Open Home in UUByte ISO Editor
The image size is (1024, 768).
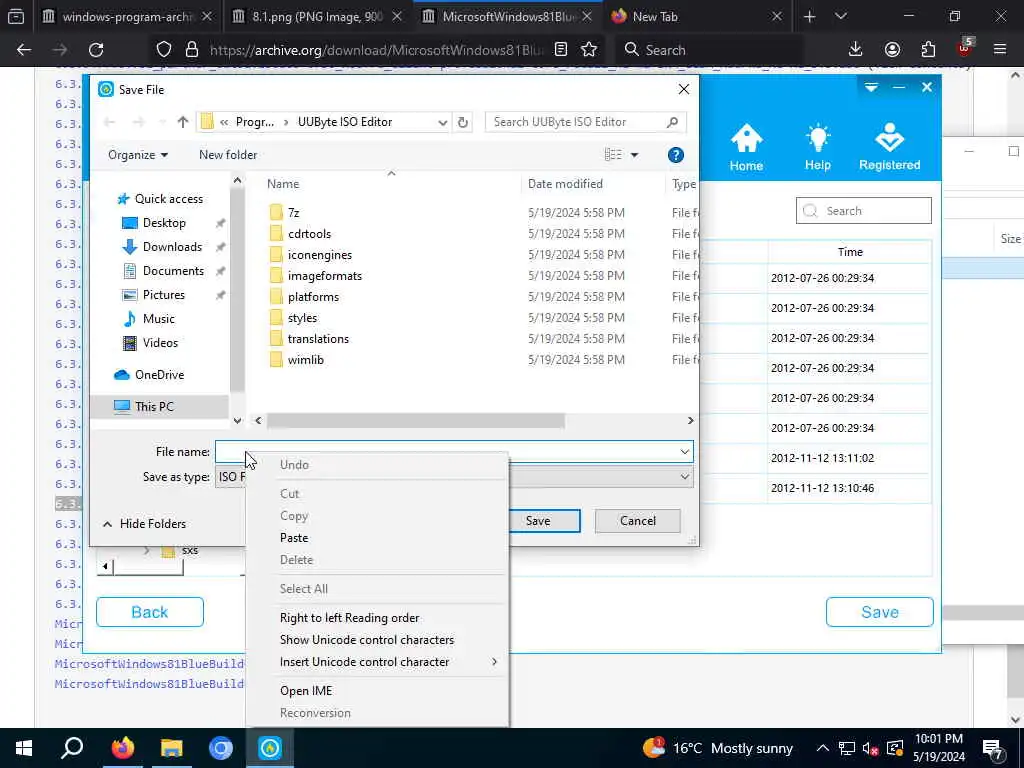[x=746, y=148]
